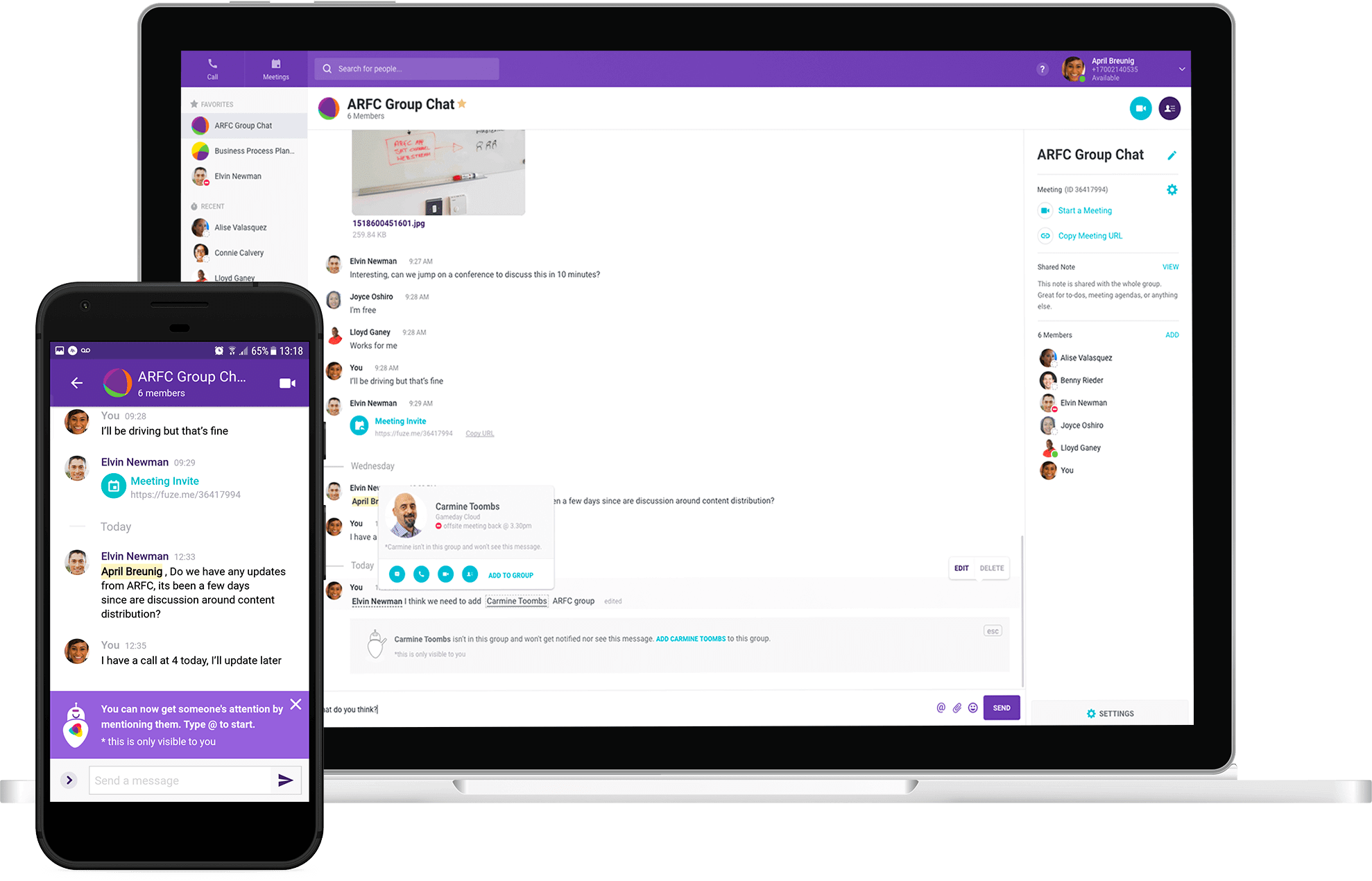Toggle Carmine Toombs add to group option
The image size is (1372, 881).
[x=510, y=574]
